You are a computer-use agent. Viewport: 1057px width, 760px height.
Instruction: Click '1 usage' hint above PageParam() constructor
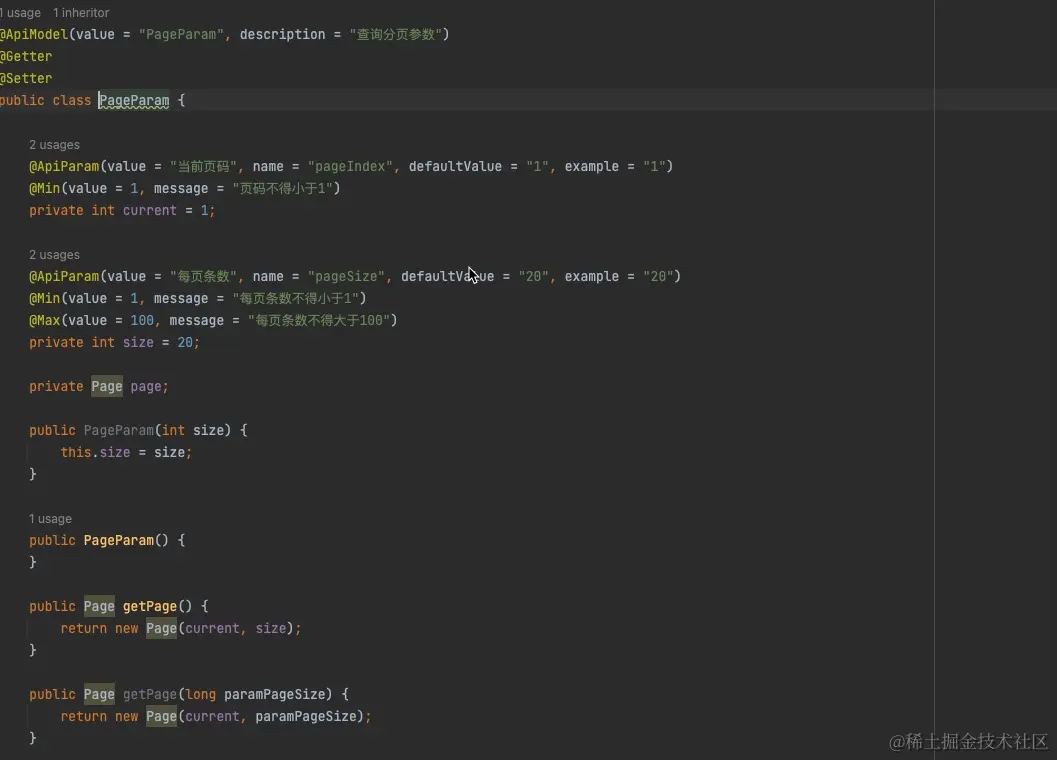50,519
